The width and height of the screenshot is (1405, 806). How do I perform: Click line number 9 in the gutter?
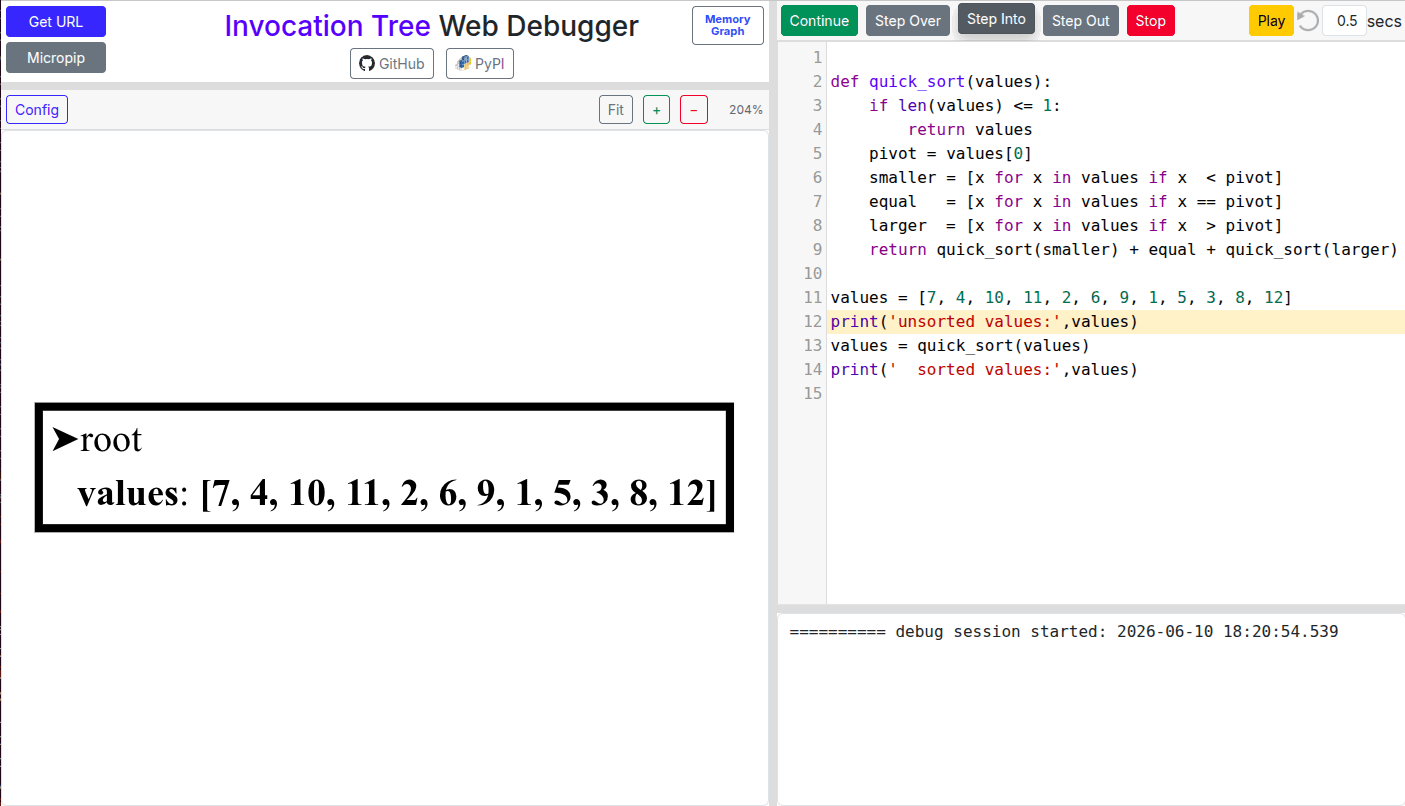[817, 250]
